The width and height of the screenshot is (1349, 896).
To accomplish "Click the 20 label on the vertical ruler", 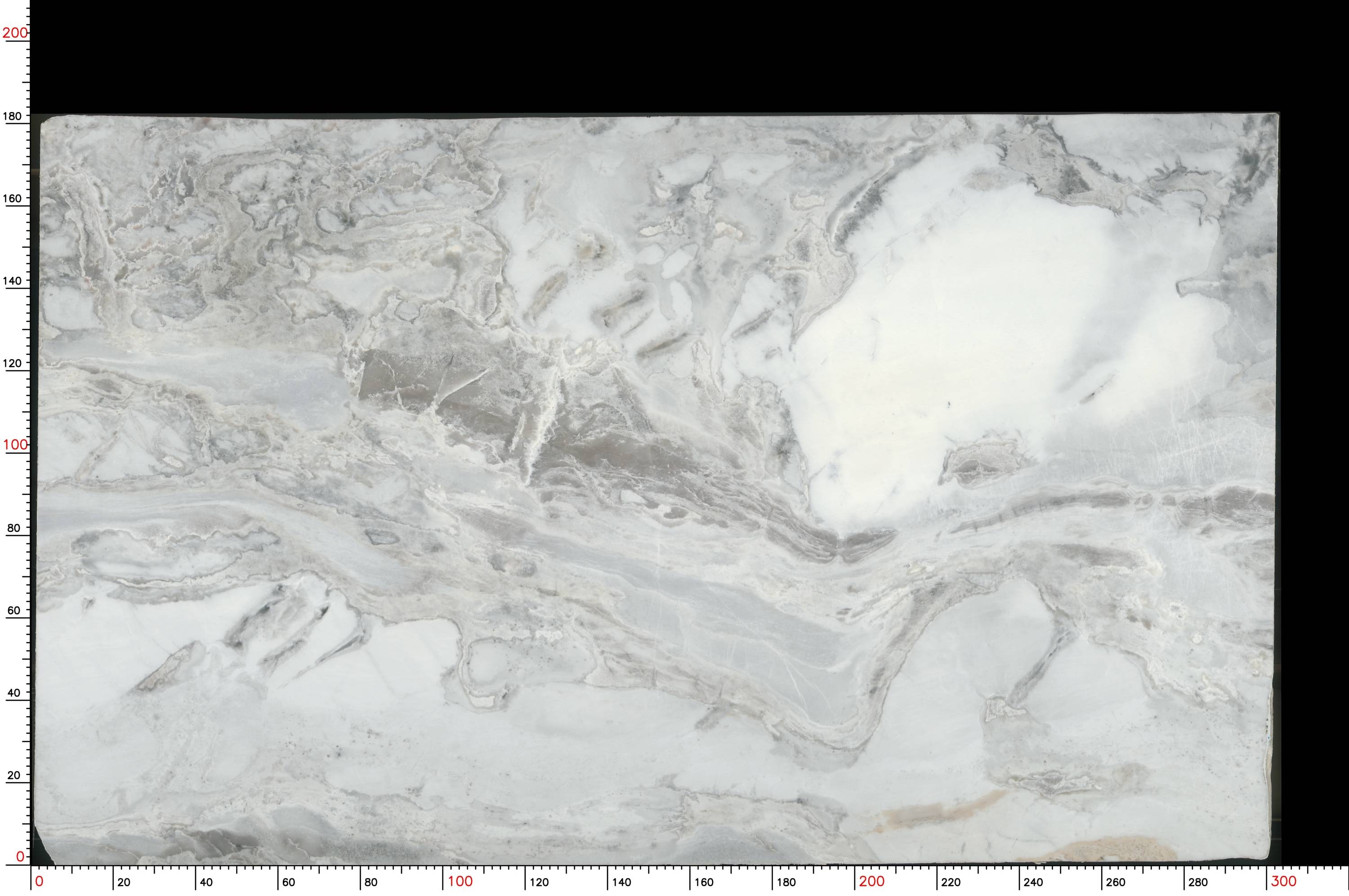I will pos(13,776).
